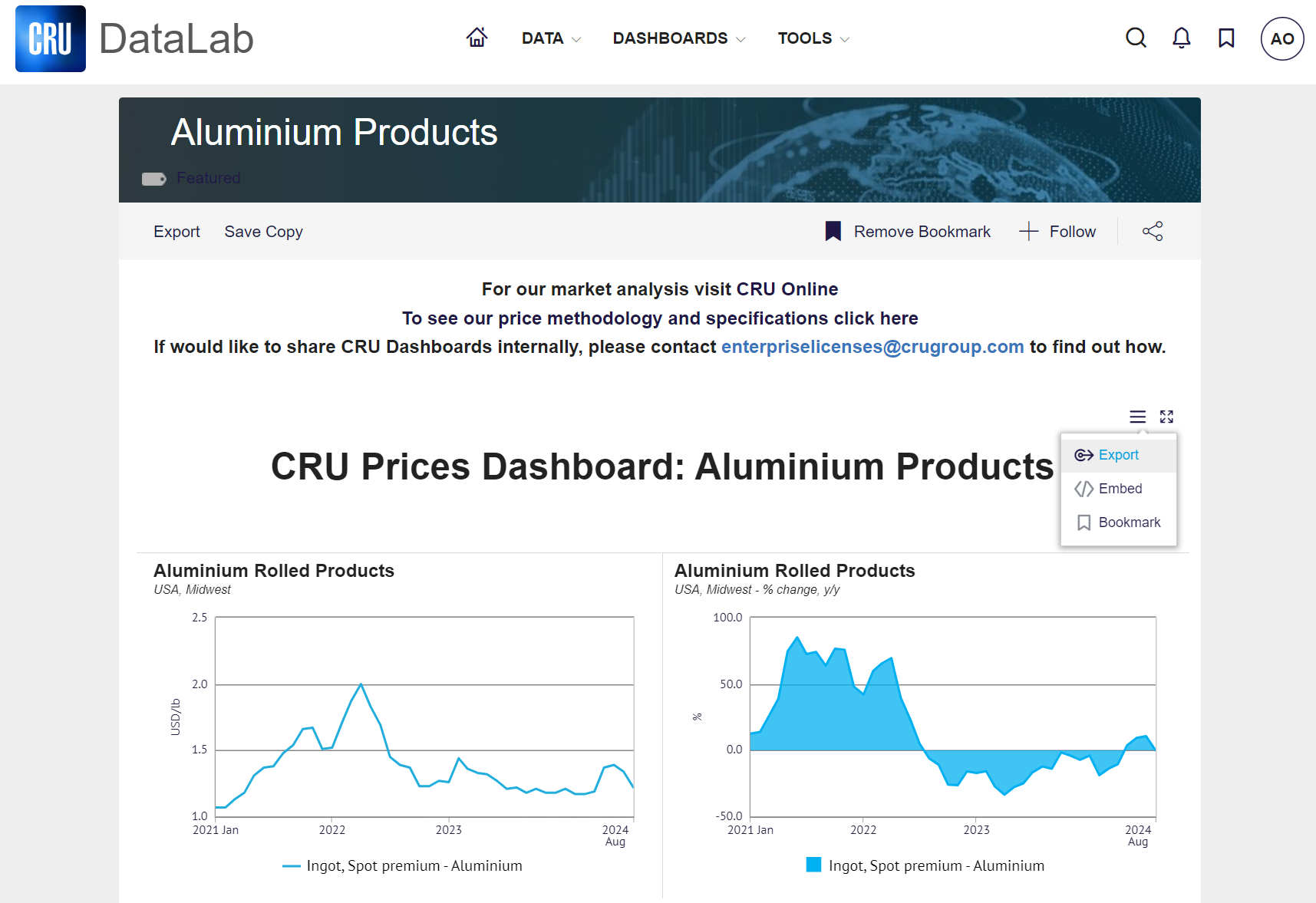Click the share icon
The width and height of the screenshot is (1316, 903).
point(1152,232)
